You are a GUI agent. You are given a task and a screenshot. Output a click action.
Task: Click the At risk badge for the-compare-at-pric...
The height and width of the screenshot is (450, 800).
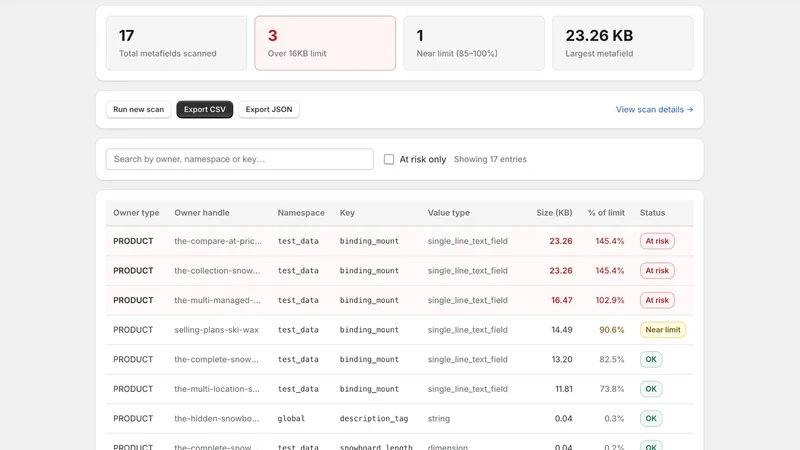657,241
